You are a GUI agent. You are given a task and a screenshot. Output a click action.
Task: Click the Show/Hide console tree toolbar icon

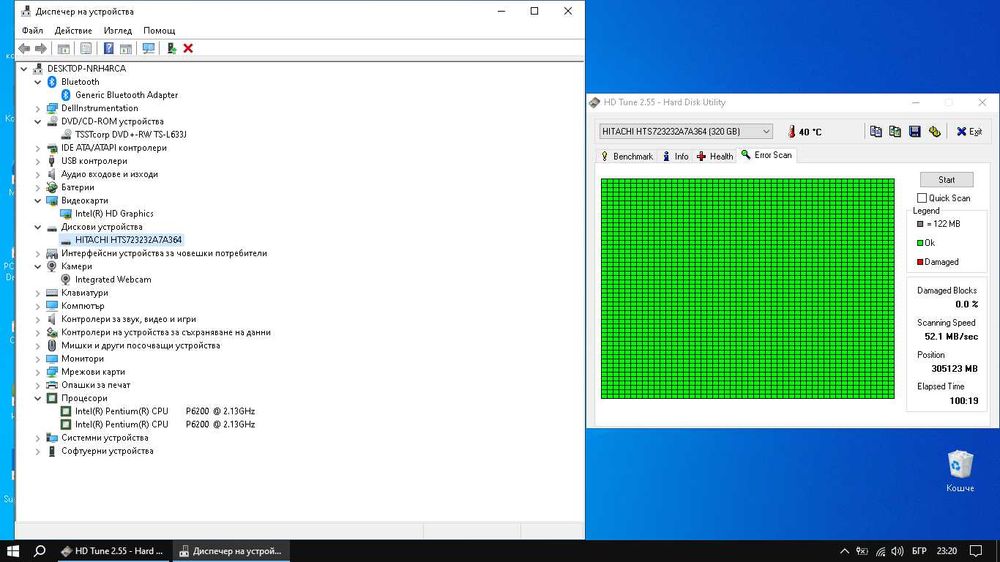64,48
